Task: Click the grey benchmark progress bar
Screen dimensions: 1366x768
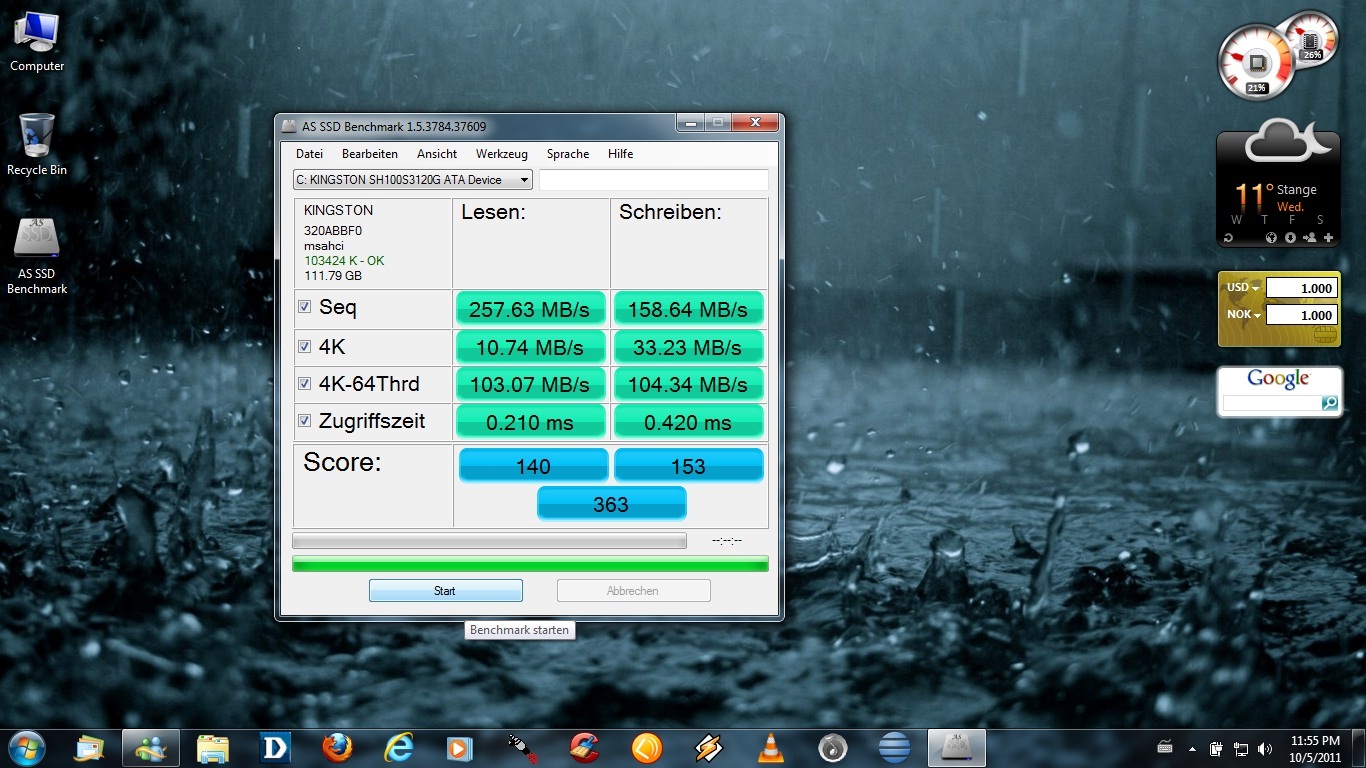Action: coord(489,541)
